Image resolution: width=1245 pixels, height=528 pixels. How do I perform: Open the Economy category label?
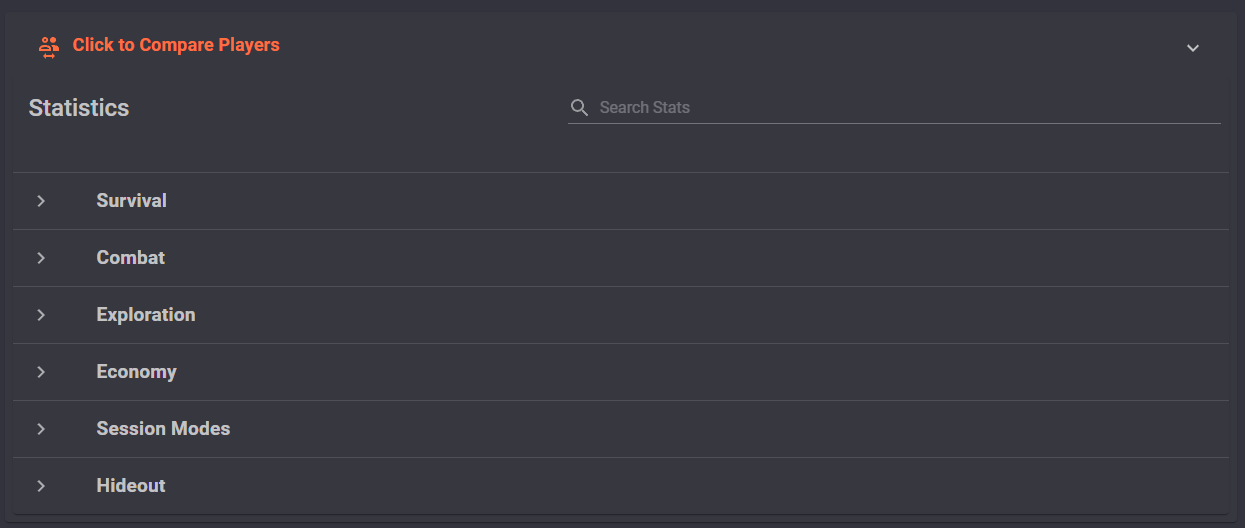[136, 372]
